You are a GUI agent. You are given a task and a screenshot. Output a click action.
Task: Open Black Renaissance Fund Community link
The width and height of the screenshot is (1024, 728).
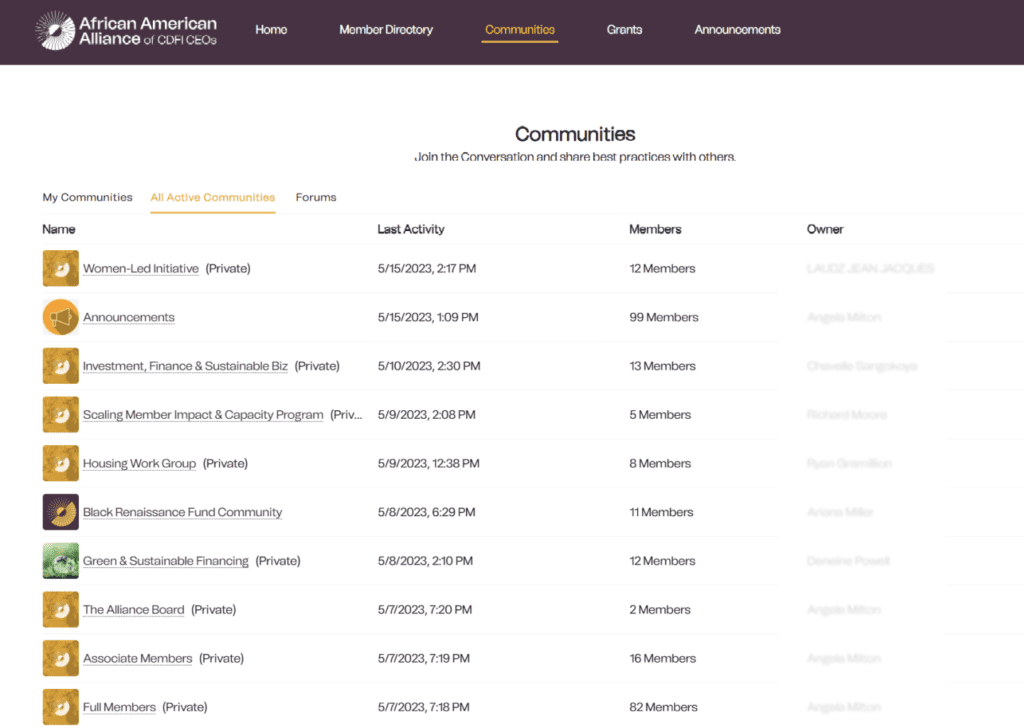[x=183, y=512]
